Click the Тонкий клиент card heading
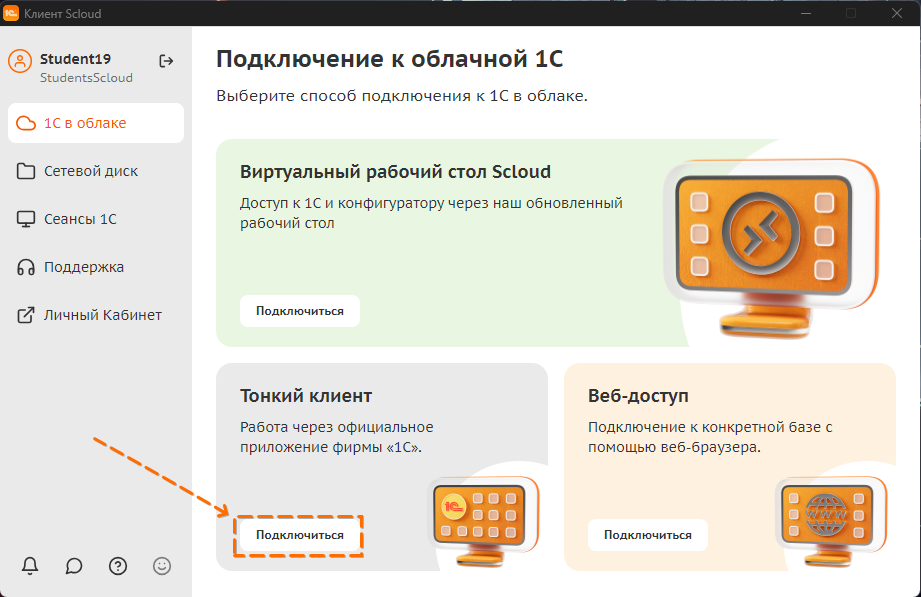The width and height of the screenshot is (921, 597). [306, 396]
